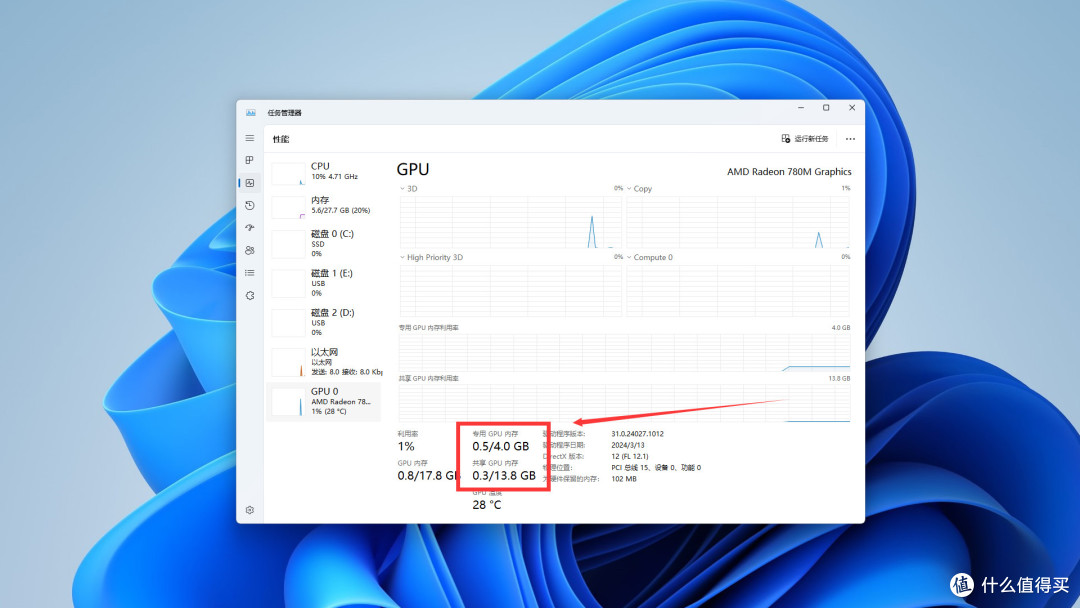Click the GPU 0 mini graph thumbnail
Screen dimensions: 1080x608
288,402
